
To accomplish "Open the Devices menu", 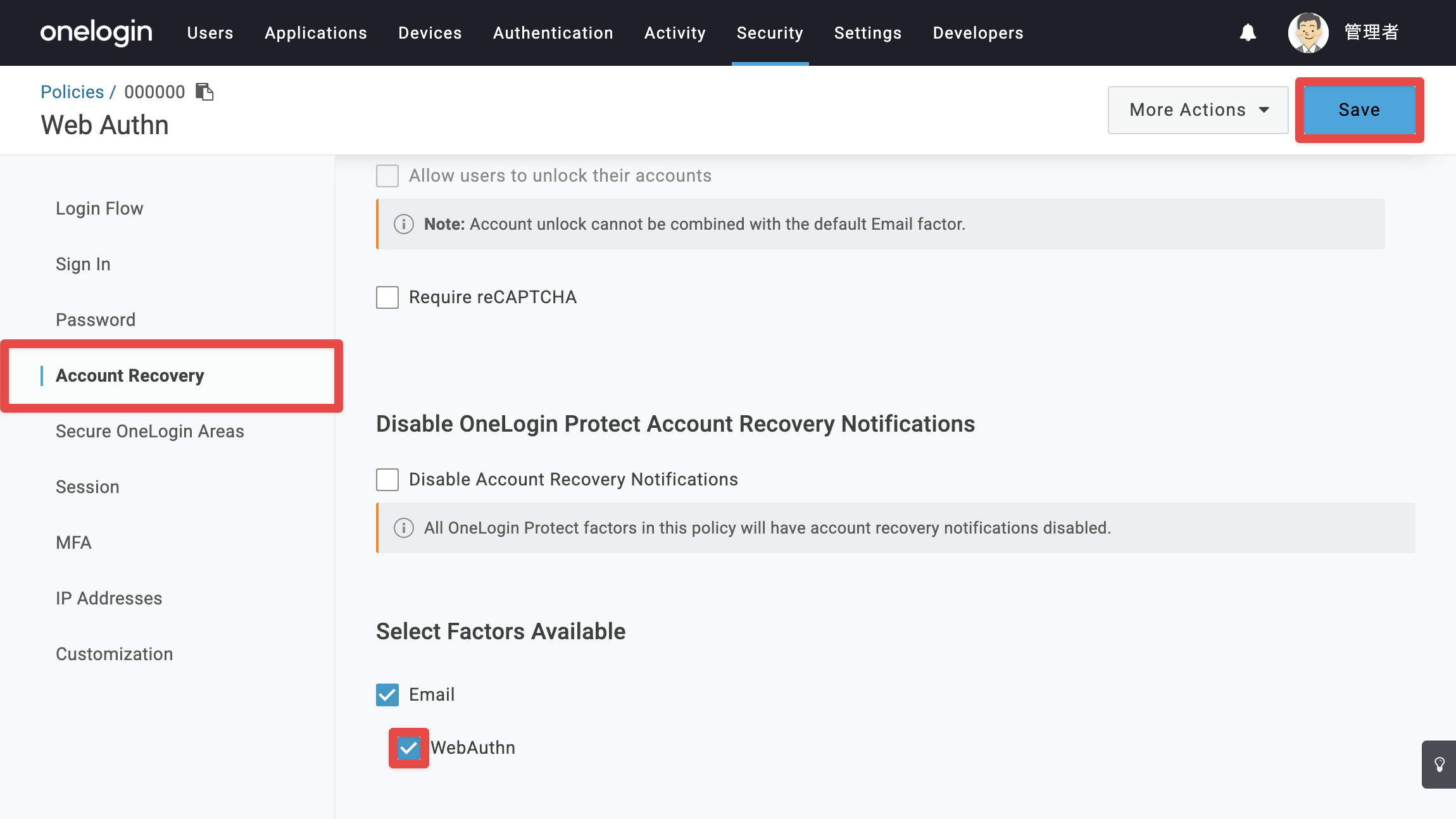I will tap(430, 33).
